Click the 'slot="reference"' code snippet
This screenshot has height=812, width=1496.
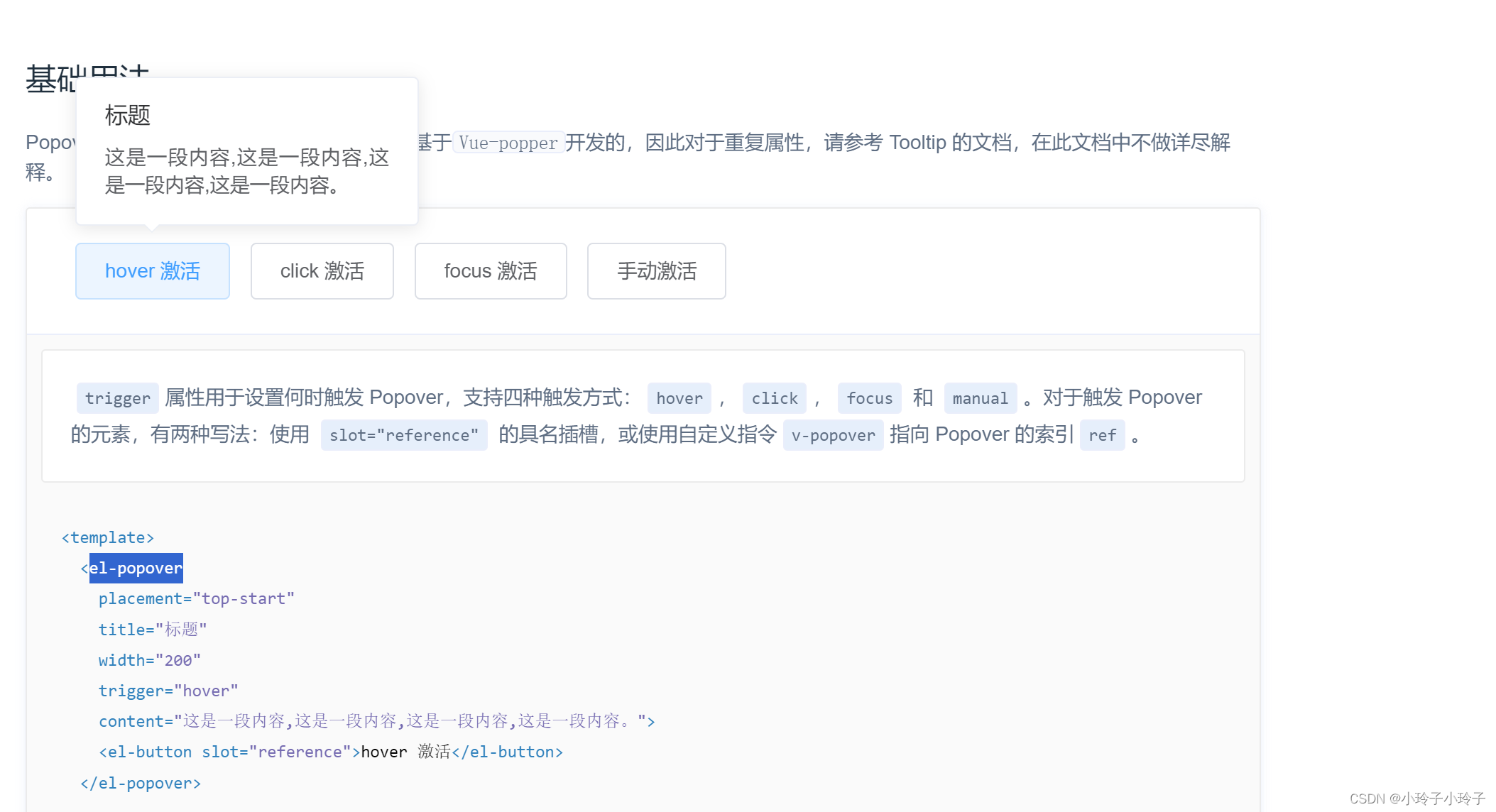pos(403,435)
